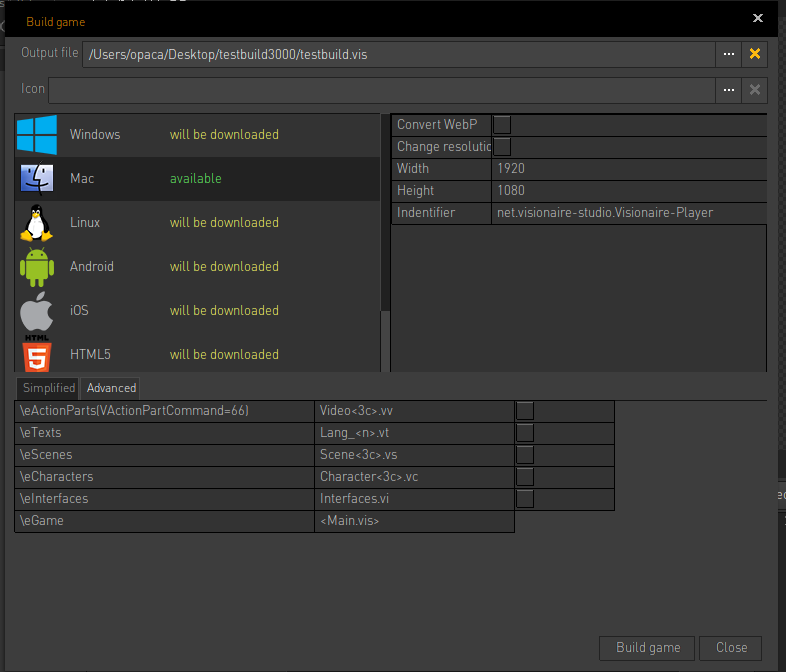
Task: Click the Video<3c>.vv filename cell
Action: pyautogui.click(x=415, y=411)
